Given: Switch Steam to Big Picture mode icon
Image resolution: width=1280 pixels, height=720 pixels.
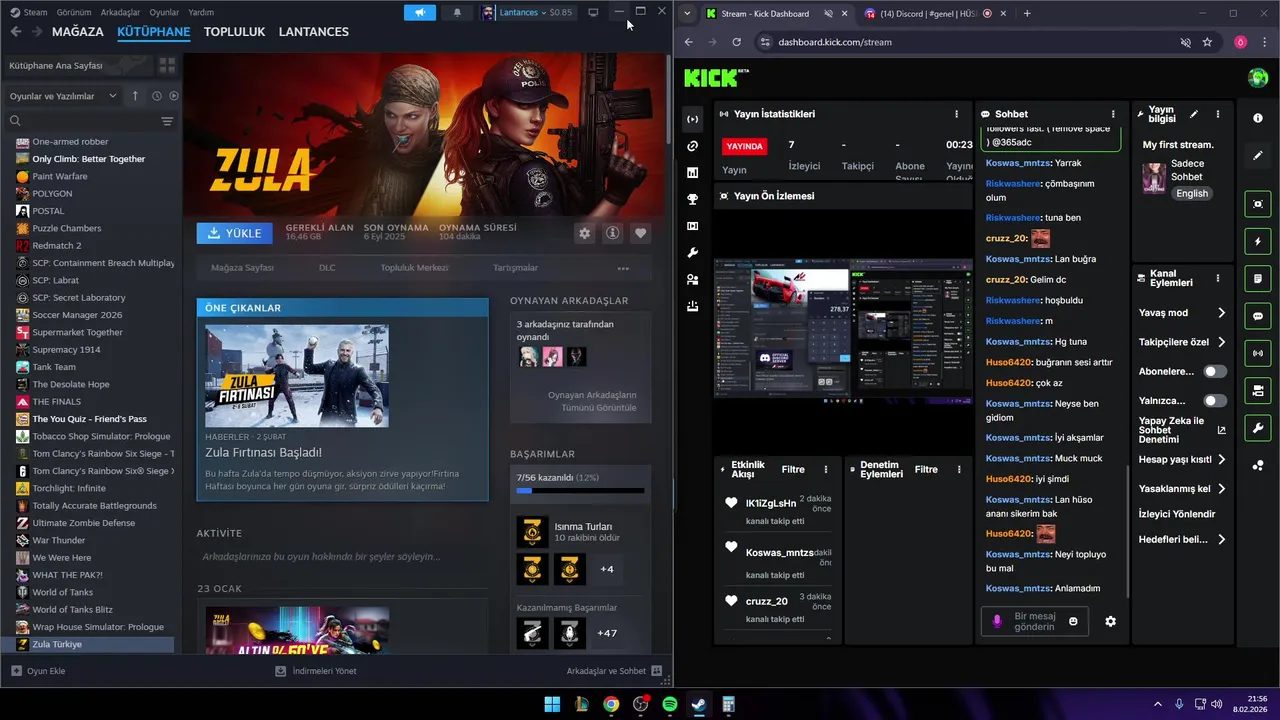Looking at the screenshot, I should coord(593,12).
